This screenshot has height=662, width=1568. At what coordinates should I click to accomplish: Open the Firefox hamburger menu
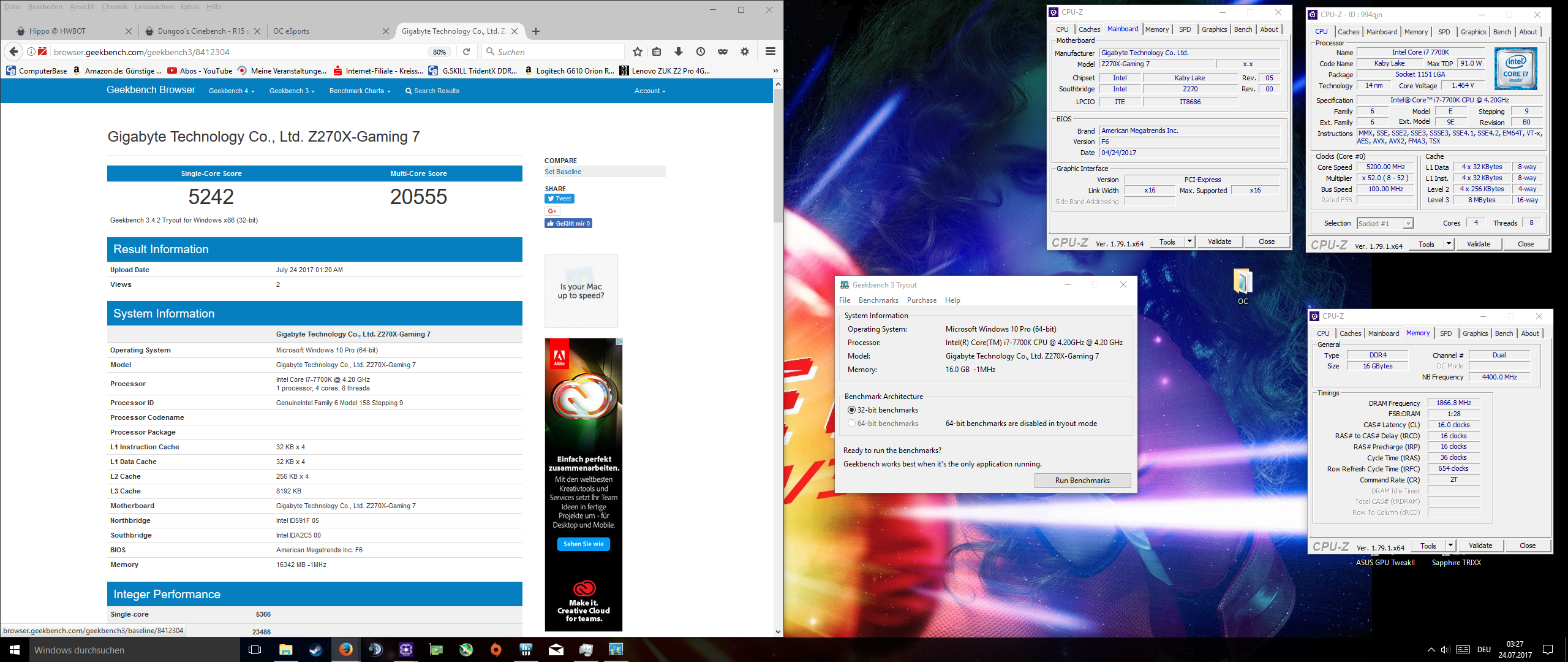click(x=771, y=52)
